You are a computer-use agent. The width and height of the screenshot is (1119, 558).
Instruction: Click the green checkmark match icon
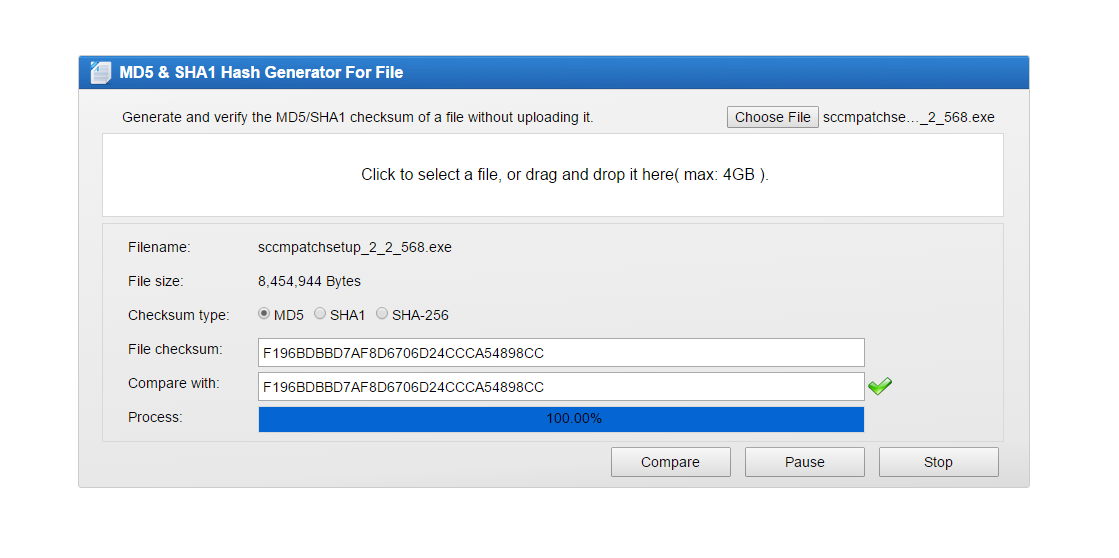880,386
